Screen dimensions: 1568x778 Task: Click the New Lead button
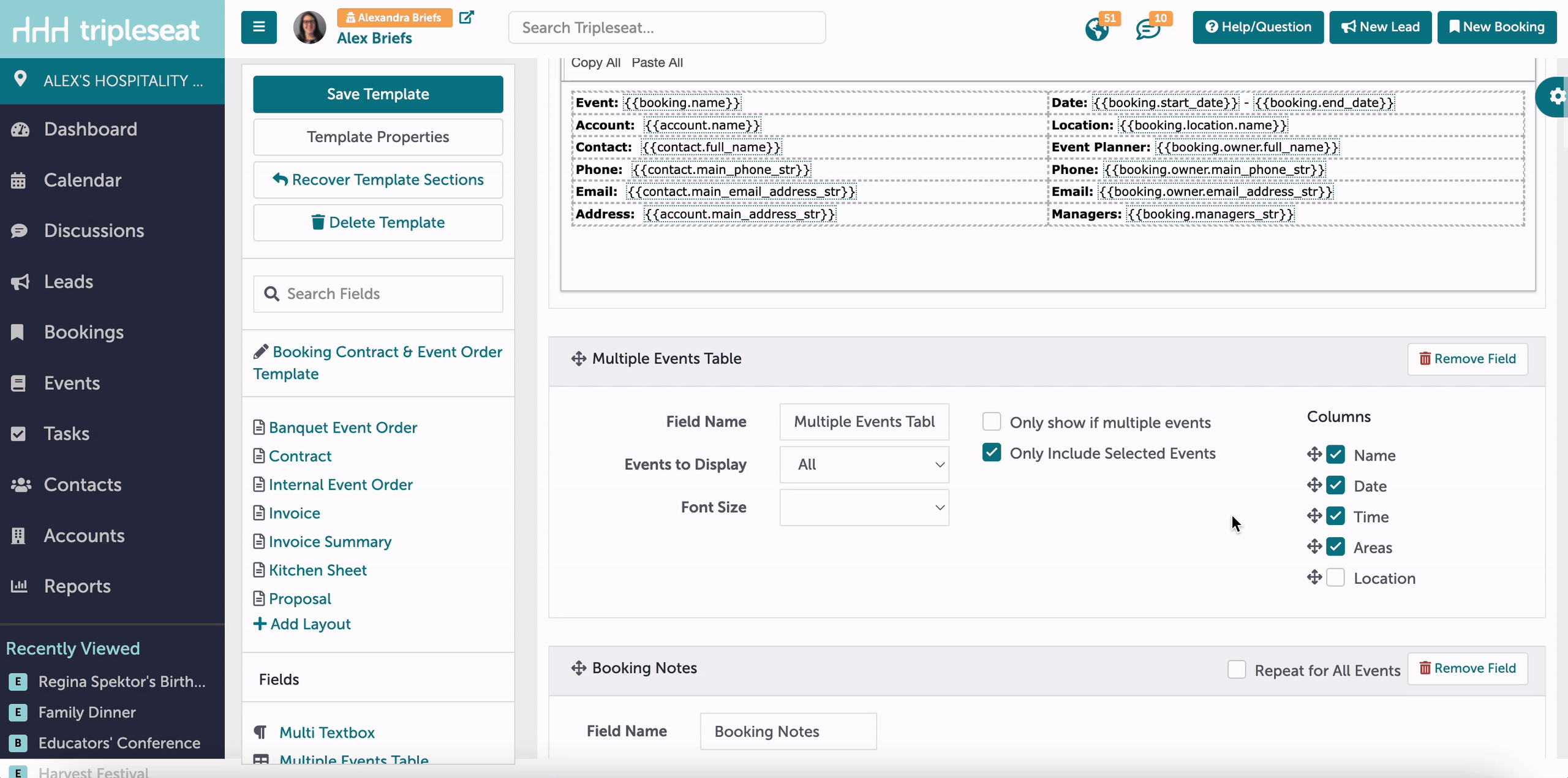[x=1380, y=27]
